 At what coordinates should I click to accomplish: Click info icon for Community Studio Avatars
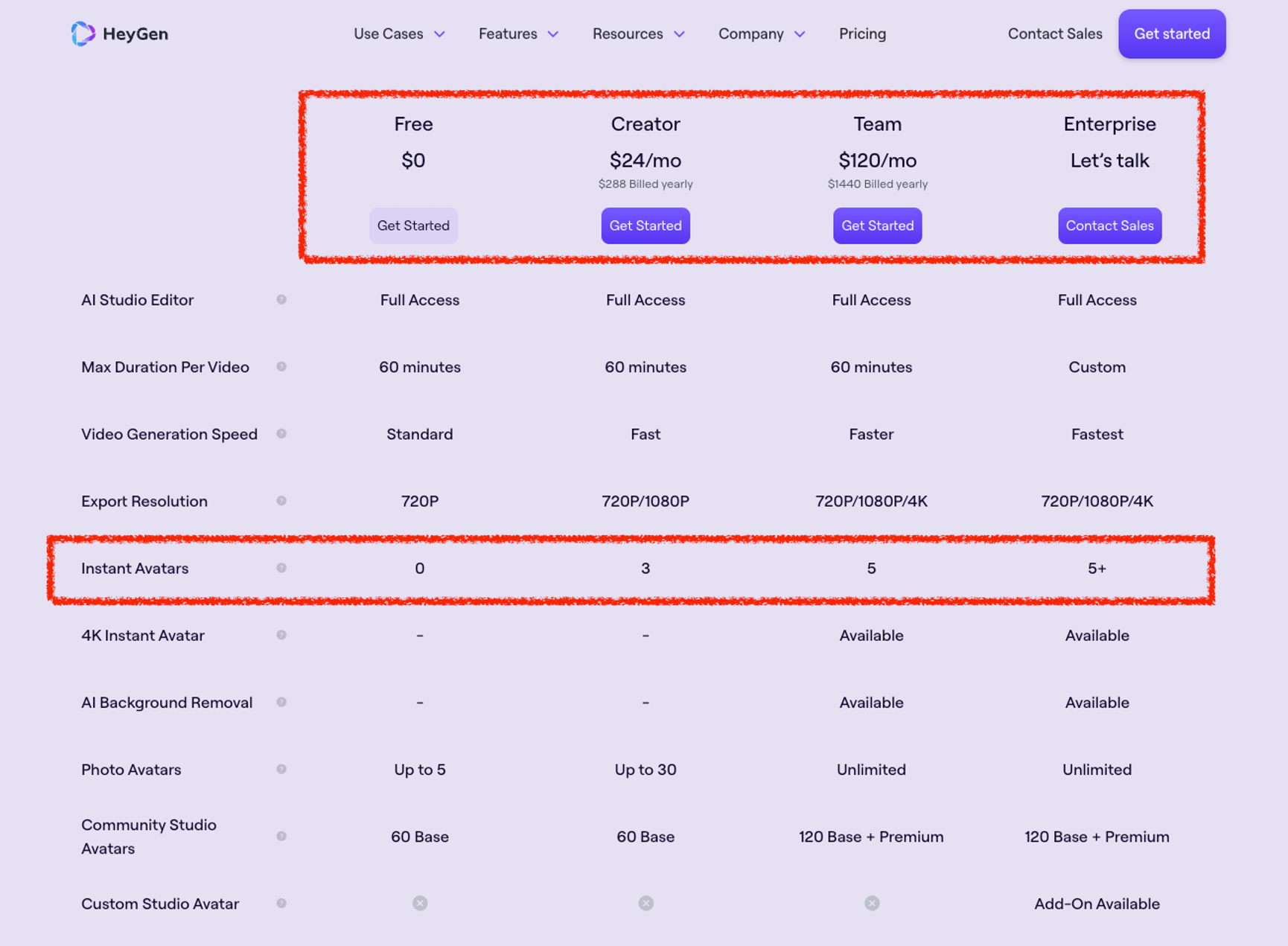[281, 836]
